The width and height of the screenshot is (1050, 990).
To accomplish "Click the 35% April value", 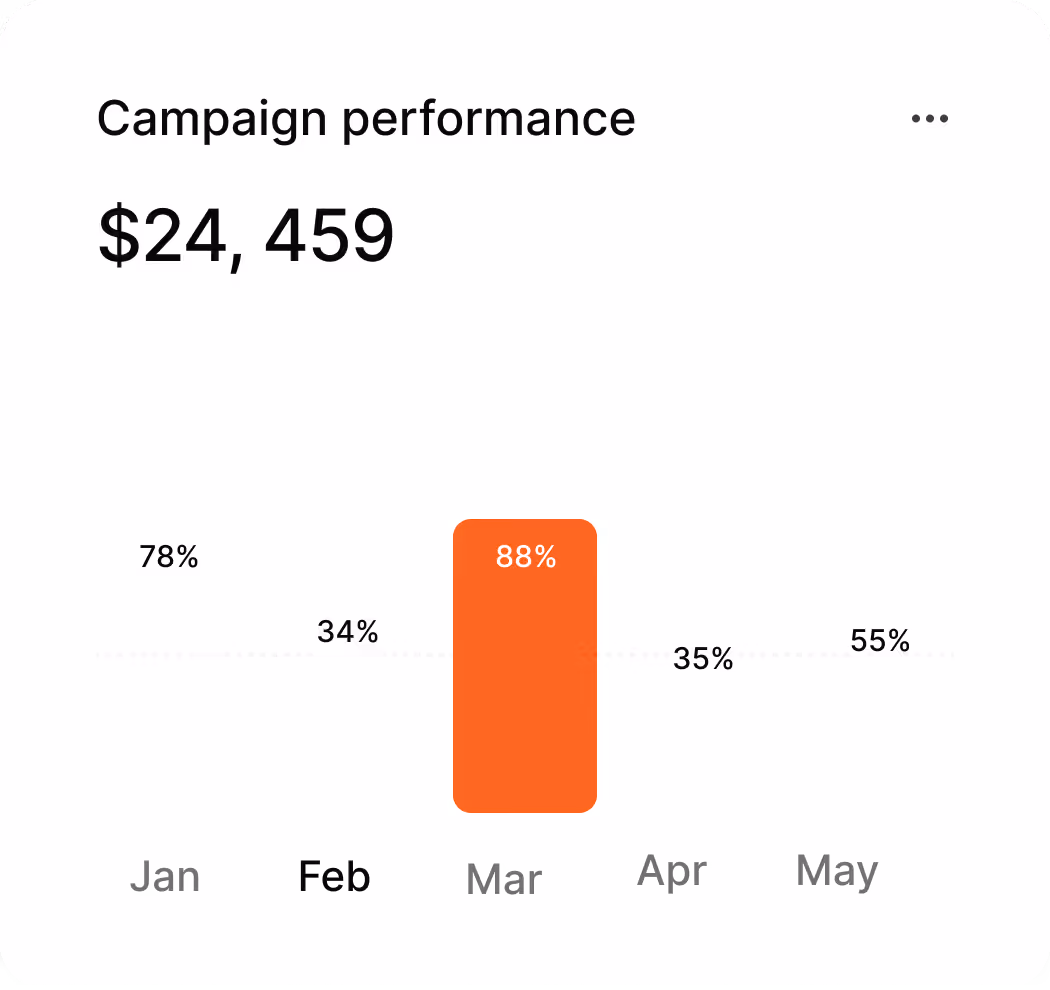I will pyautogui.click(x=703, y=658).
